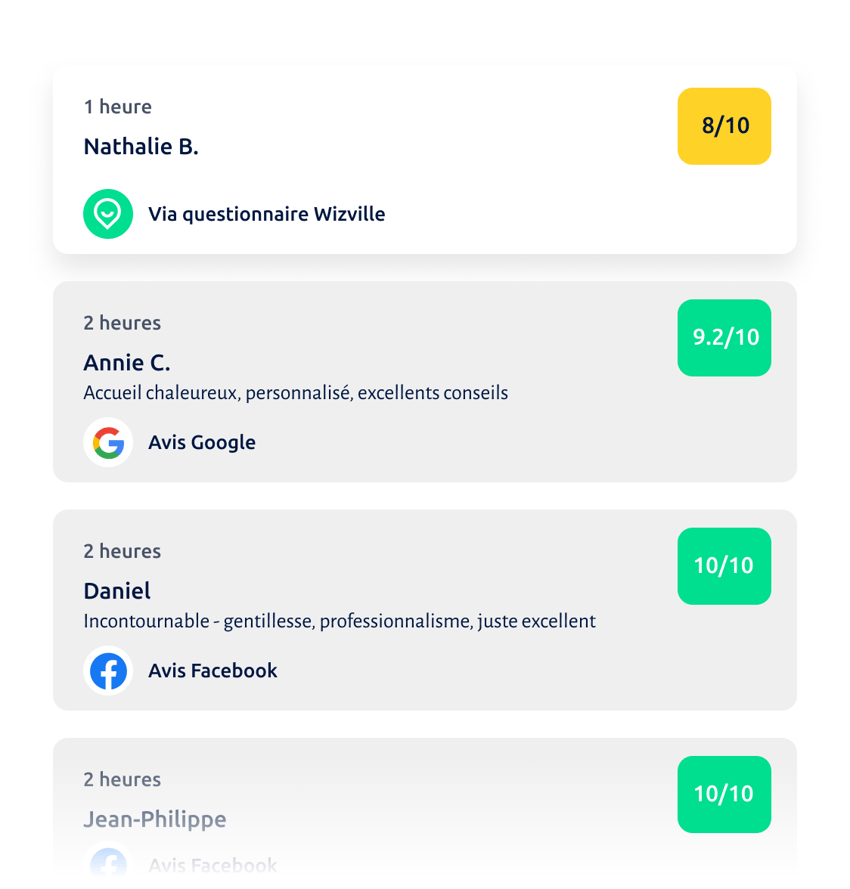Click the "2 heures" timestamp above Annie C.

pyautogui.click(x=122, y=323)
